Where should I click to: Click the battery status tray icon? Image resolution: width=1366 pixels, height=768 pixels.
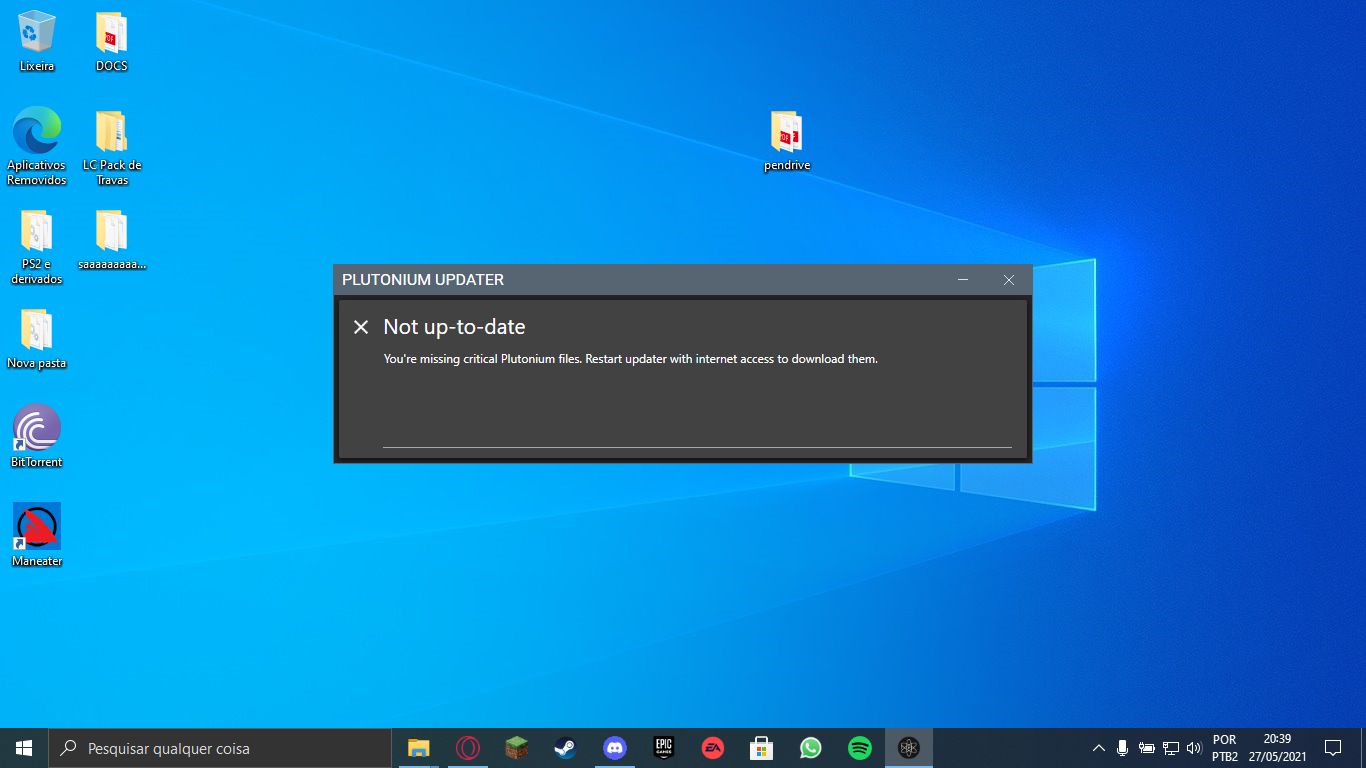pos(1147,748)
